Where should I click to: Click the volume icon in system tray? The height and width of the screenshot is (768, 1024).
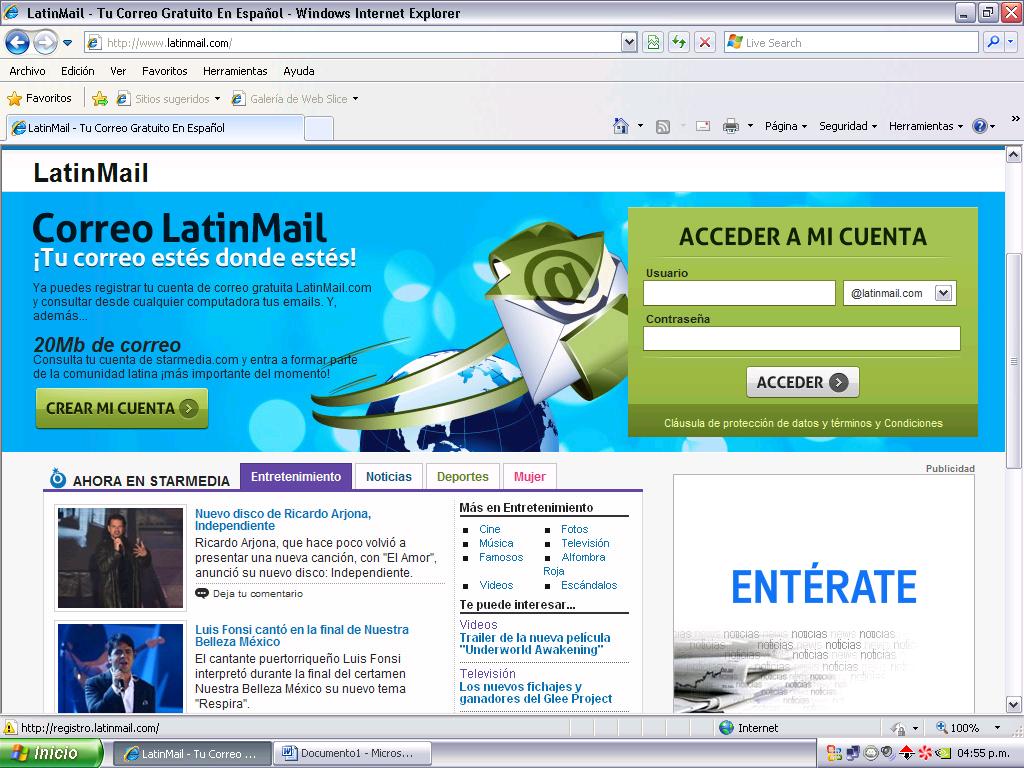(887, 752)
